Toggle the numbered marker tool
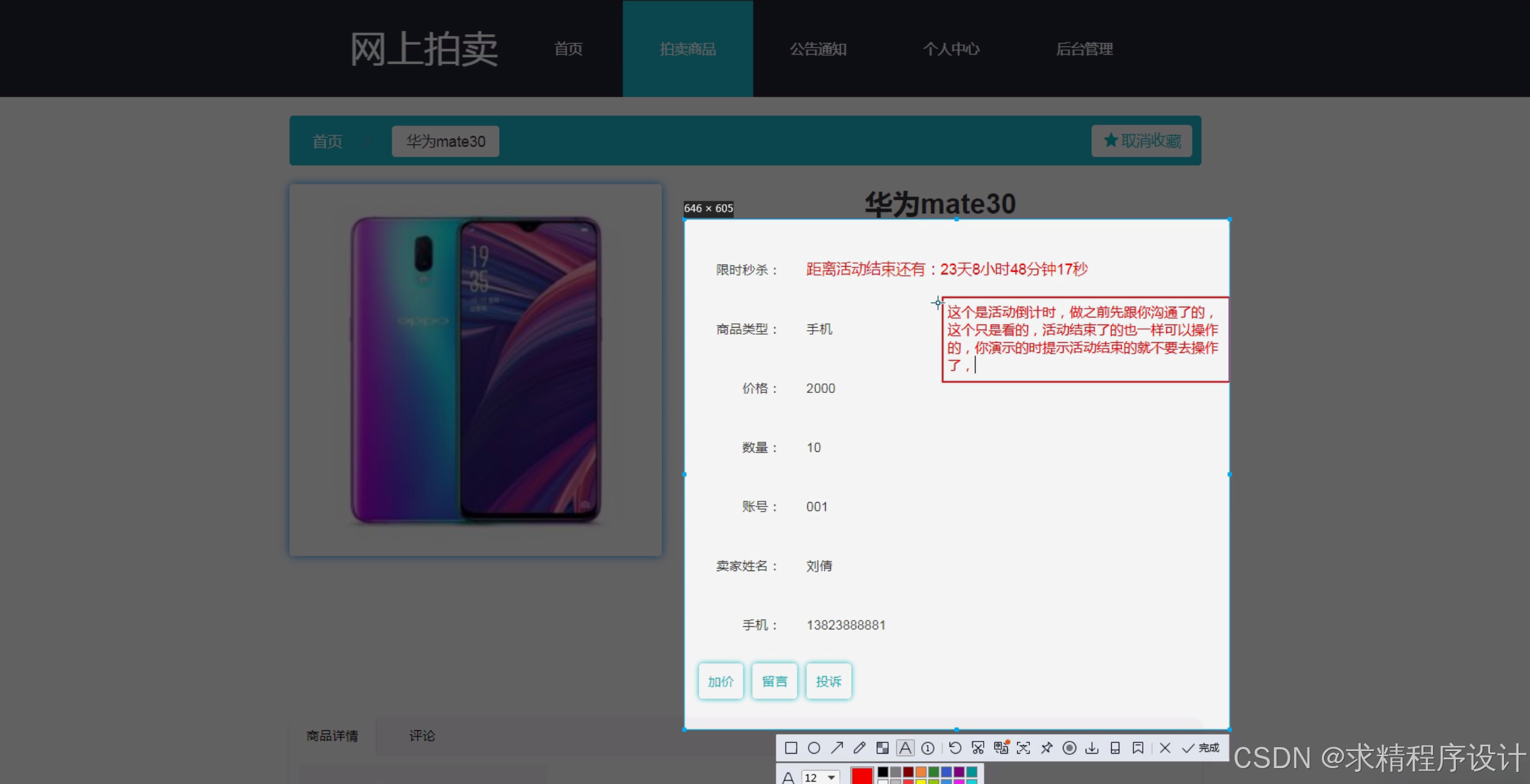 click(928, 748)
